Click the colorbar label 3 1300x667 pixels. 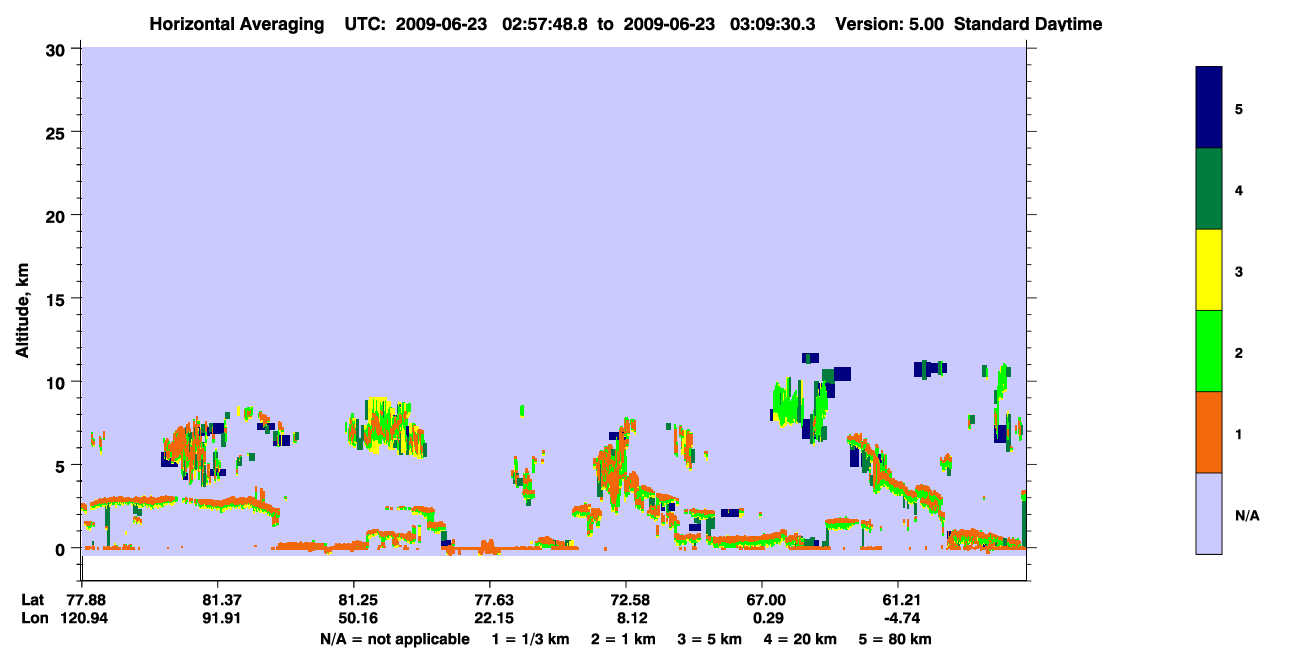tap(1239, 270)
